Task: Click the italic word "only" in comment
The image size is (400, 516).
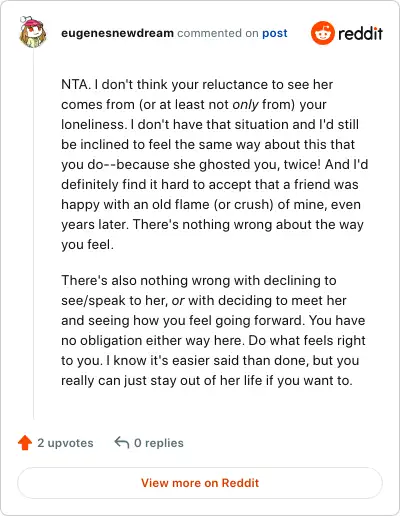Action: [245, 105]
